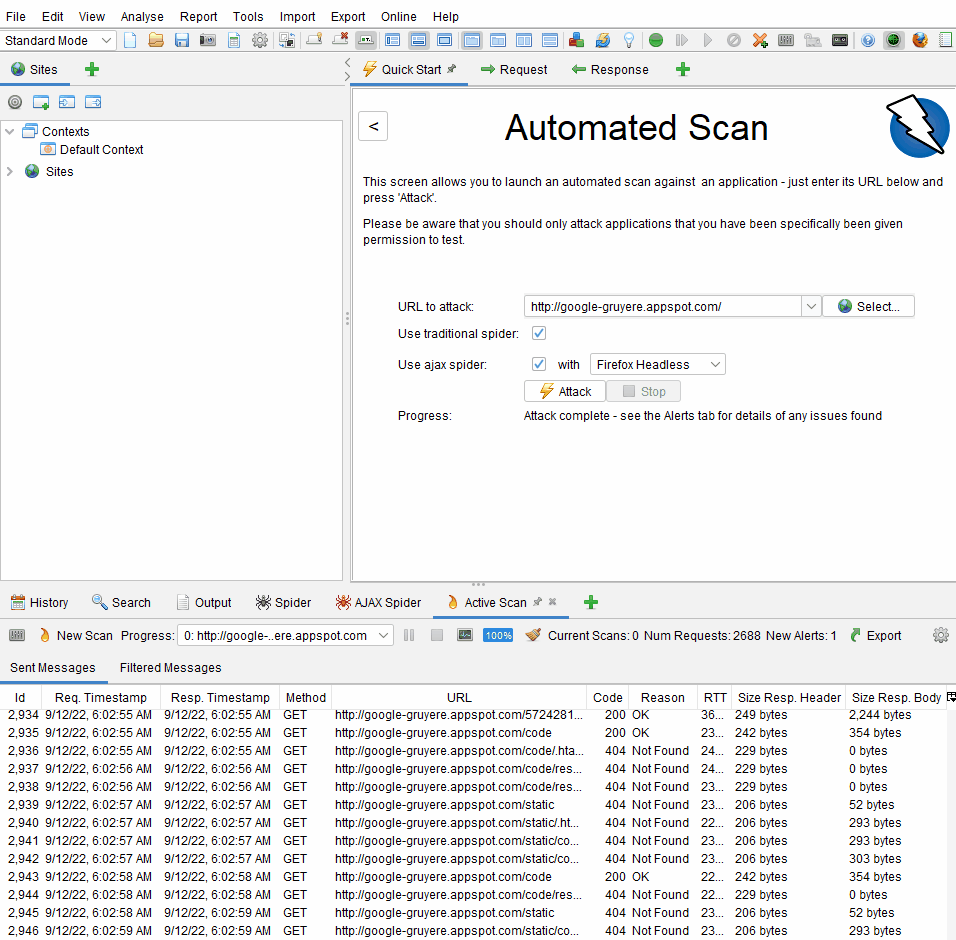Export context icon in Sites panel
This screenshot has height=940, width=956.
pos(93,102)
